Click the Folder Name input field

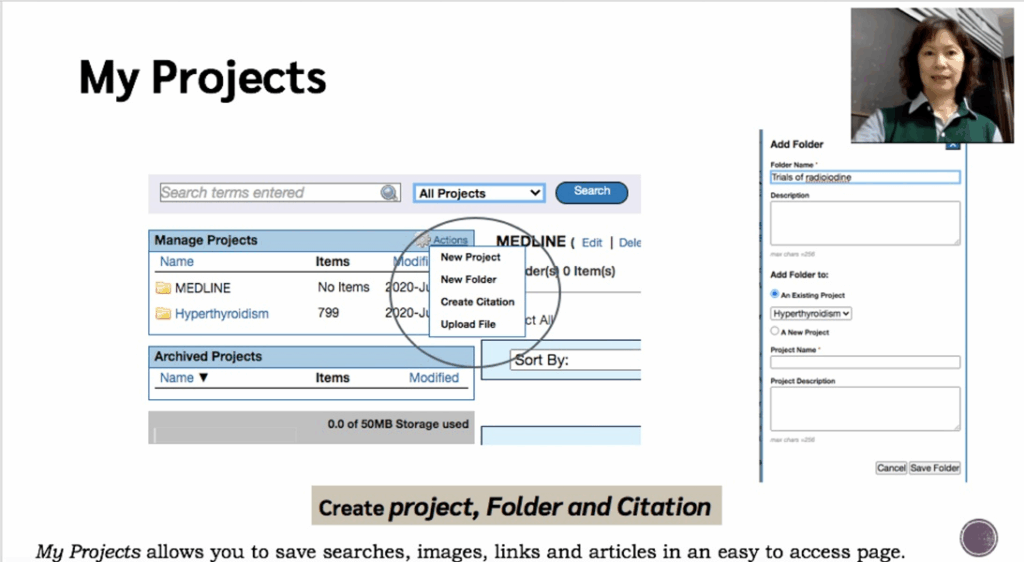click(864, 177)
